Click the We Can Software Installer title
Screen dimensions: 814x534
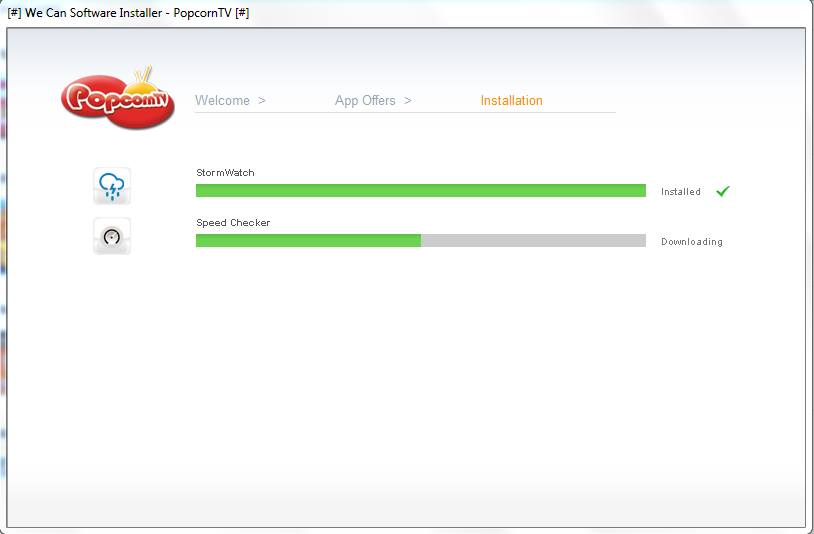click(x=128, y=12)
